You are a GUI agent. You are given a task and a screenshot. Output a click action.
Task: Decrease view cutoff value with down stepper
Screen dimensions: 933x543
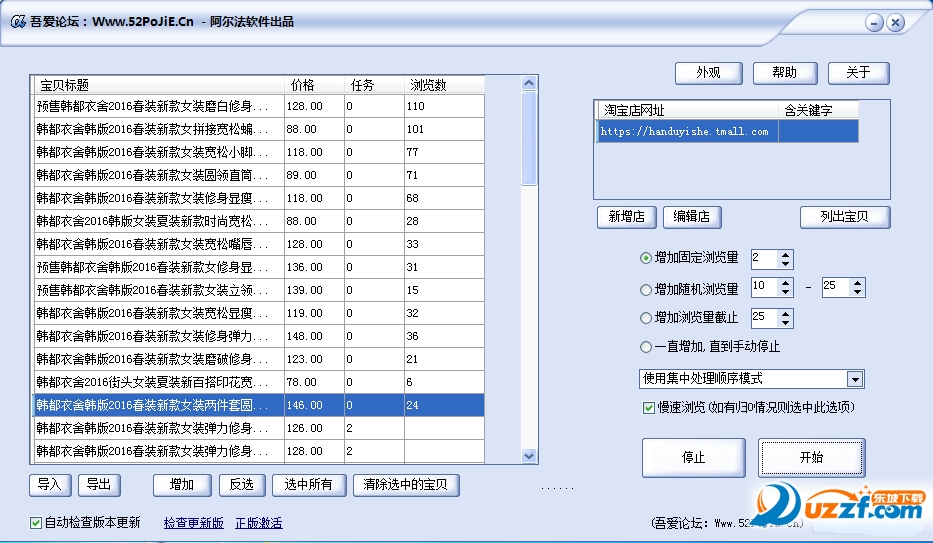coord(785,322)
